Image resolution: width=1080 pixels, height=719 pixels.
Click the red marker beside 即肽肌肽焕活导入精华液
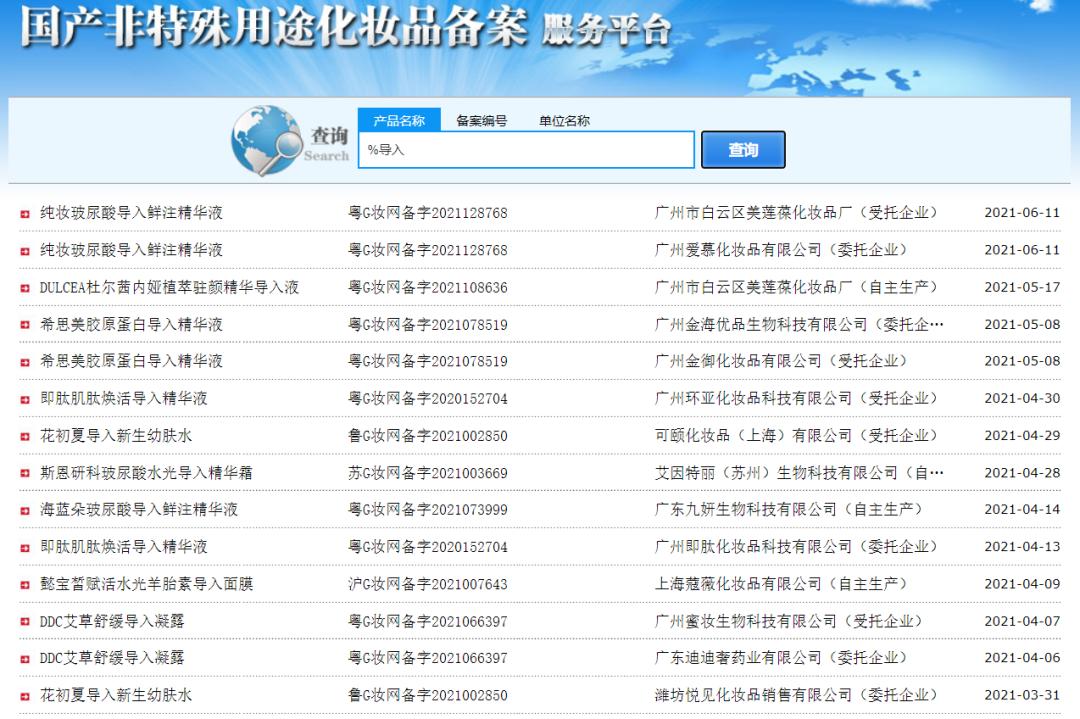coord(24,397)
